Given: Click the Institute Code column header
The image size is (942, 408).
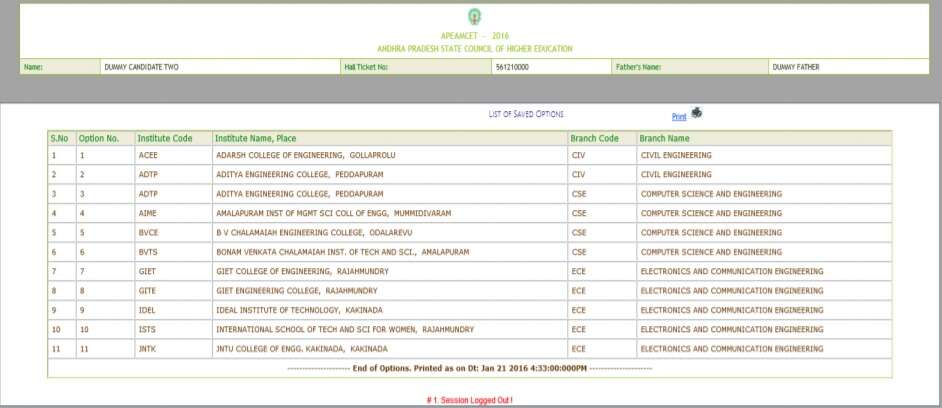Looking at the screenshot, I should [x=164, y=138].
